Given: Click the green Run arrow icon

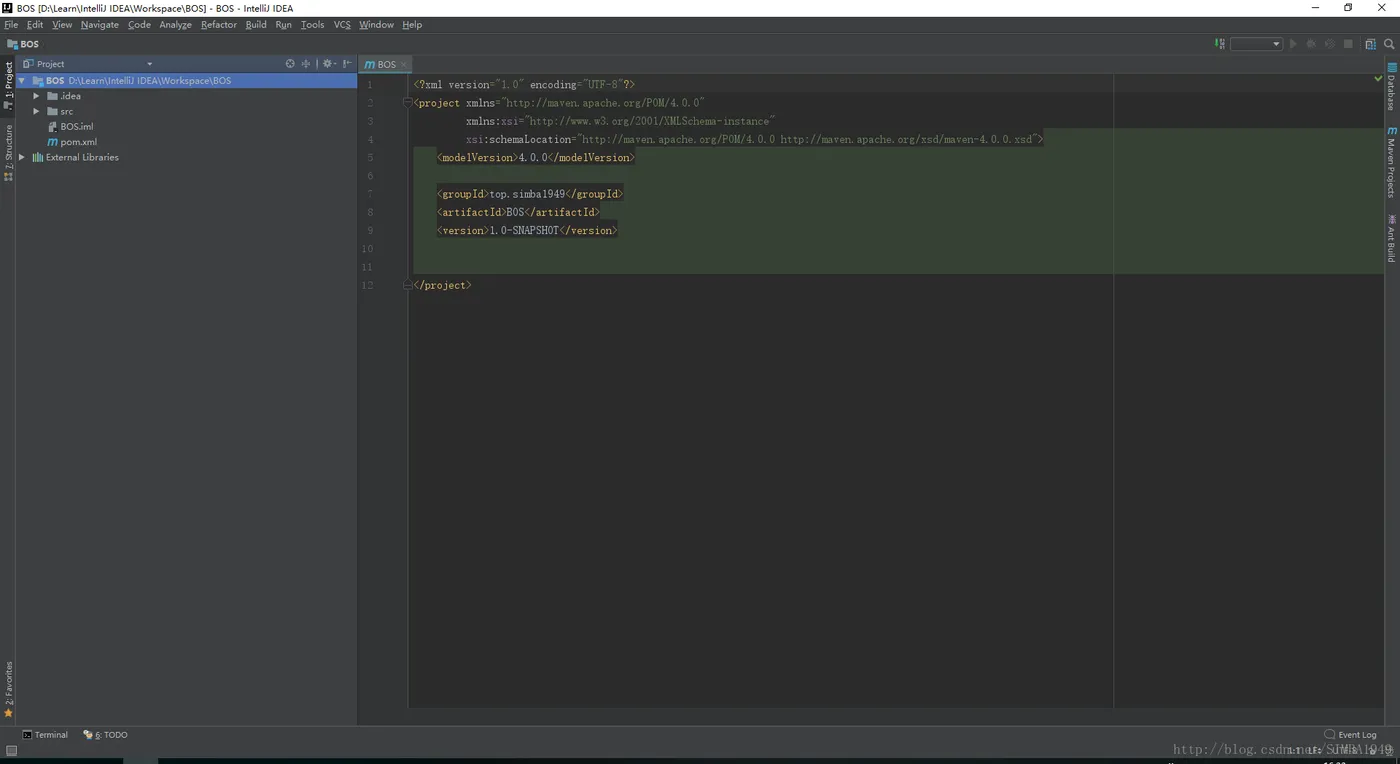Looking at the screenshot, I should point(1293,44).
